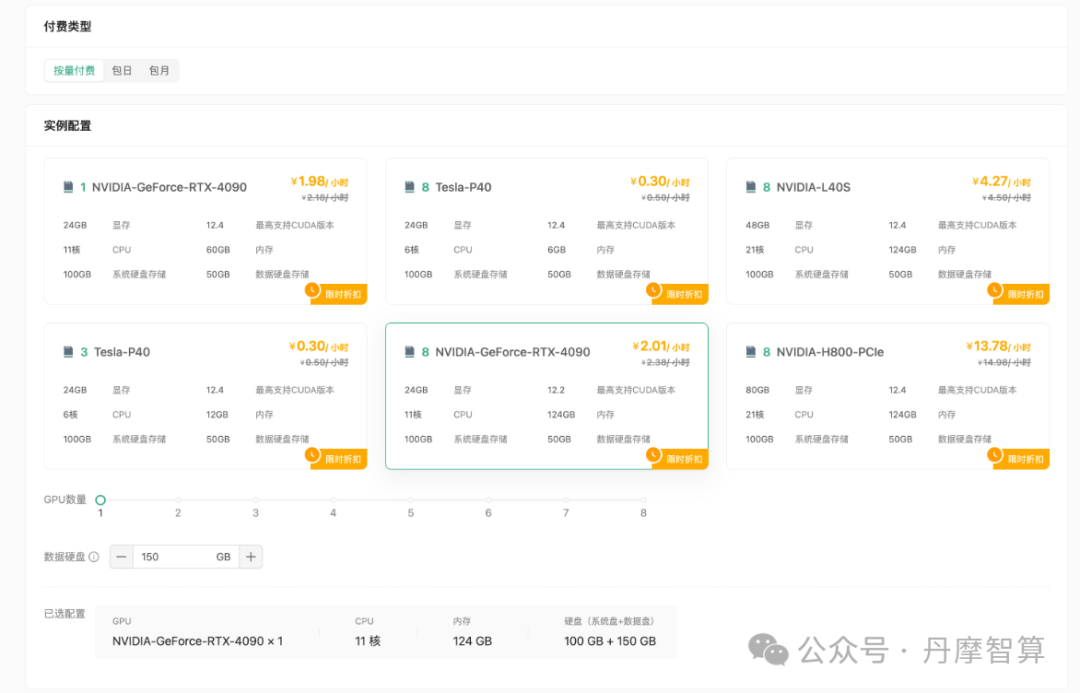
Task: Click the info icon beside 数据硬盘
Action: (x=94, y=557)
